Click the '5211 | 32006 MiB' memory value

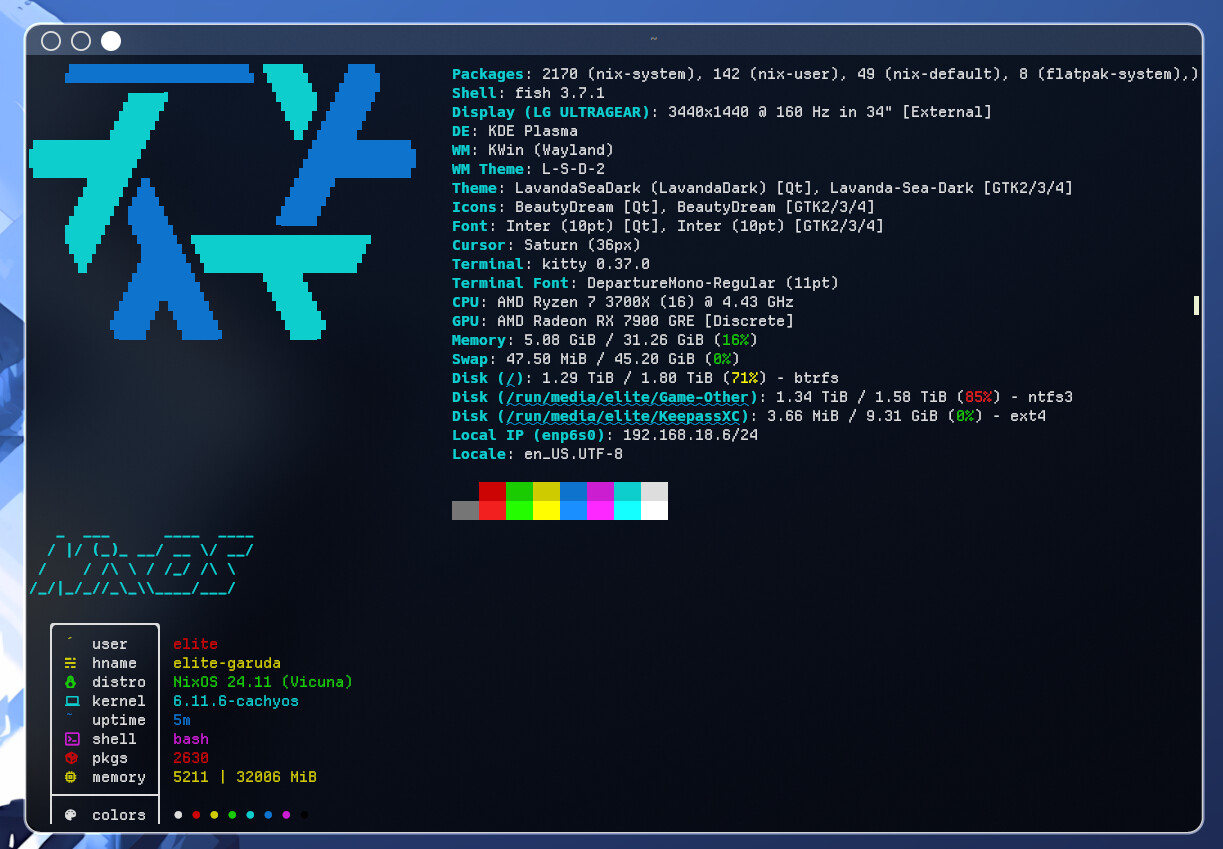[245, 777]
